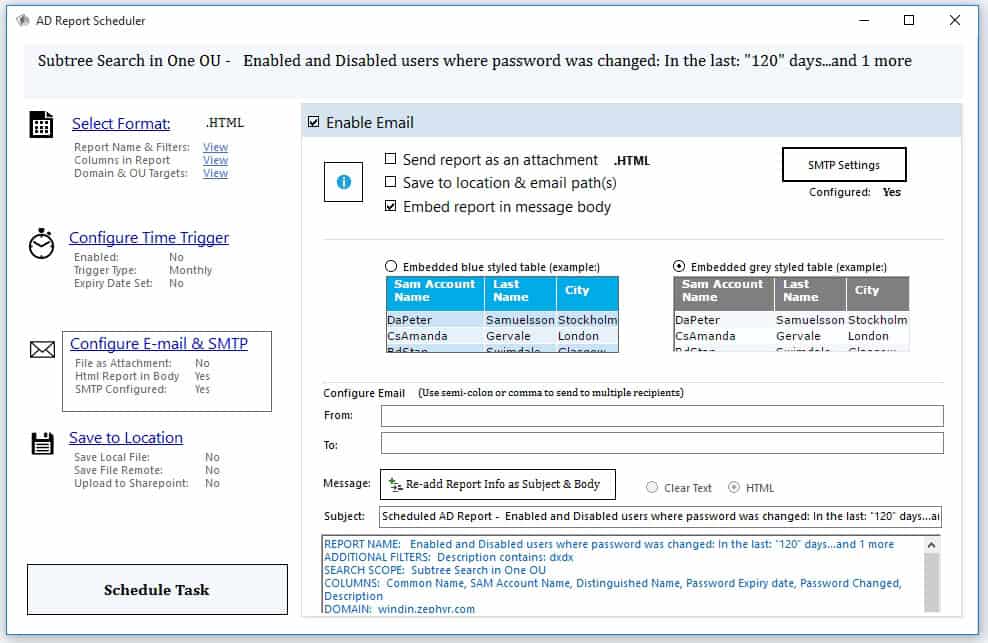Choose Clear Text message format
Viewport: 988px width, 643px height.
[x=652, y=487]
